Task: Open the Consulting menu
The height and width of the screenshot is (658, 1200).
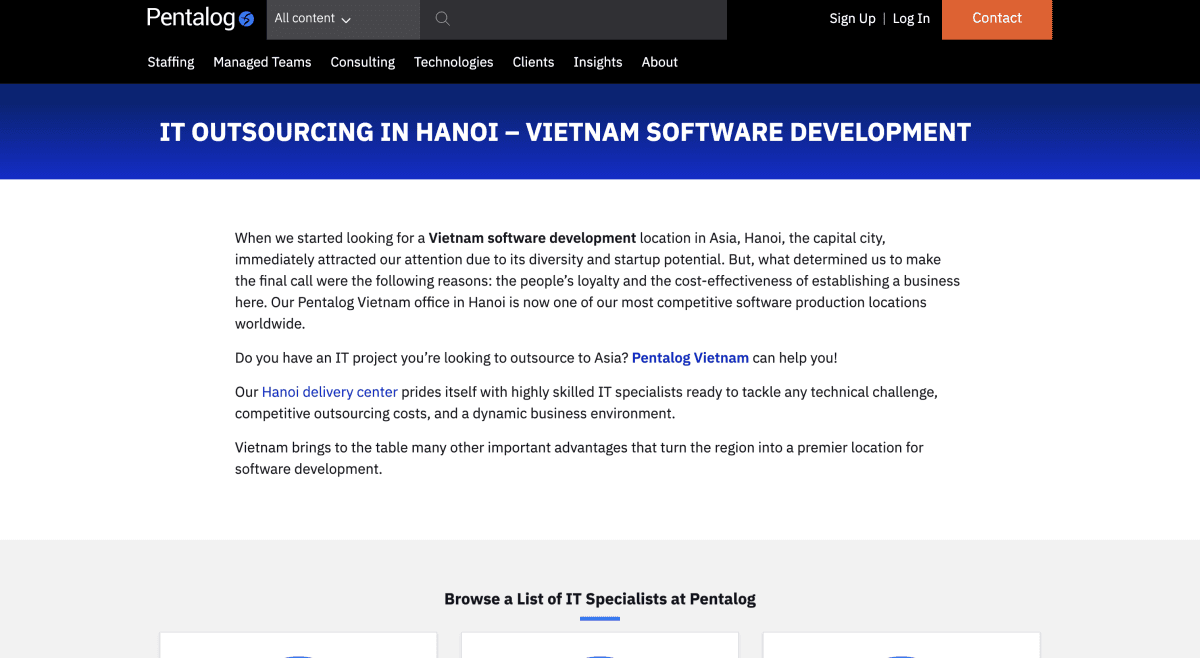Action: point(363,62)
